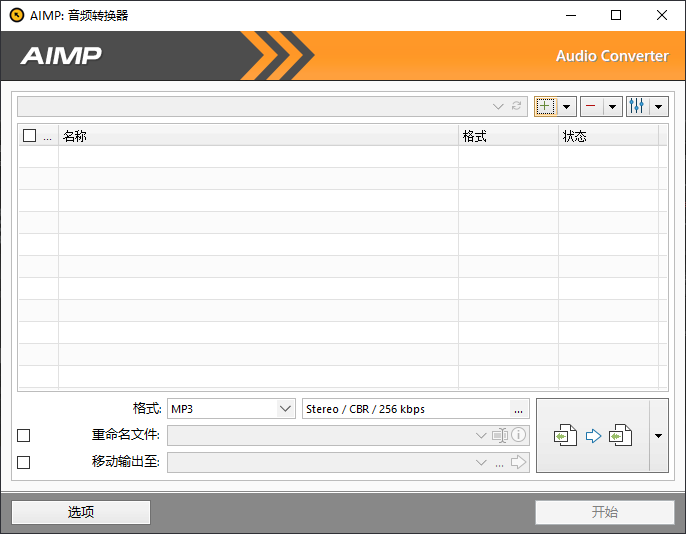Open encoder settings via '...' button
Image resolution: width=686 pixels, height=534 pixels.
[519, 409]
